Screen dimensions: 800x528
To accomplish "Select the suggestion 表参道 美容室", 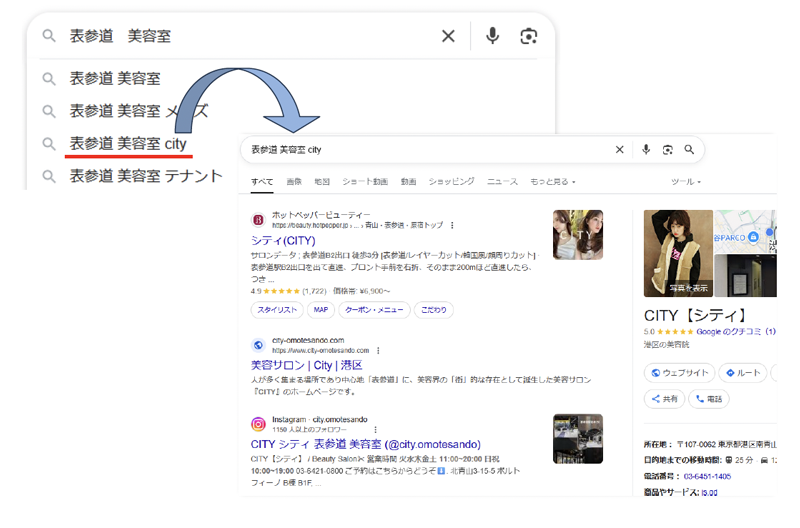I will click(x=115, y=79).
